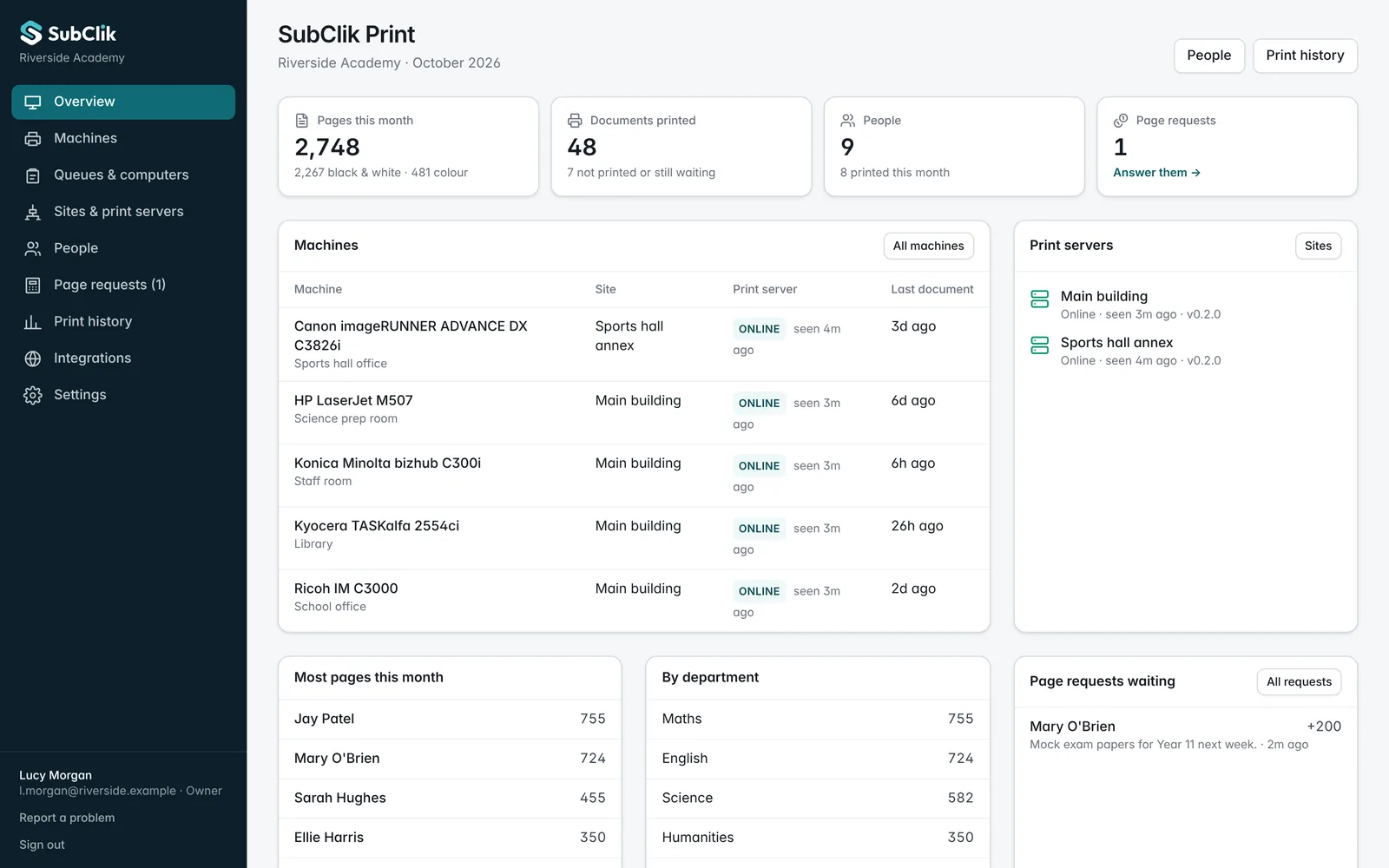Click the people icon on the People card
Image resolution: width=1389 pixels, height=868 pixels.
pyautogui.click(x=848, y=121)
